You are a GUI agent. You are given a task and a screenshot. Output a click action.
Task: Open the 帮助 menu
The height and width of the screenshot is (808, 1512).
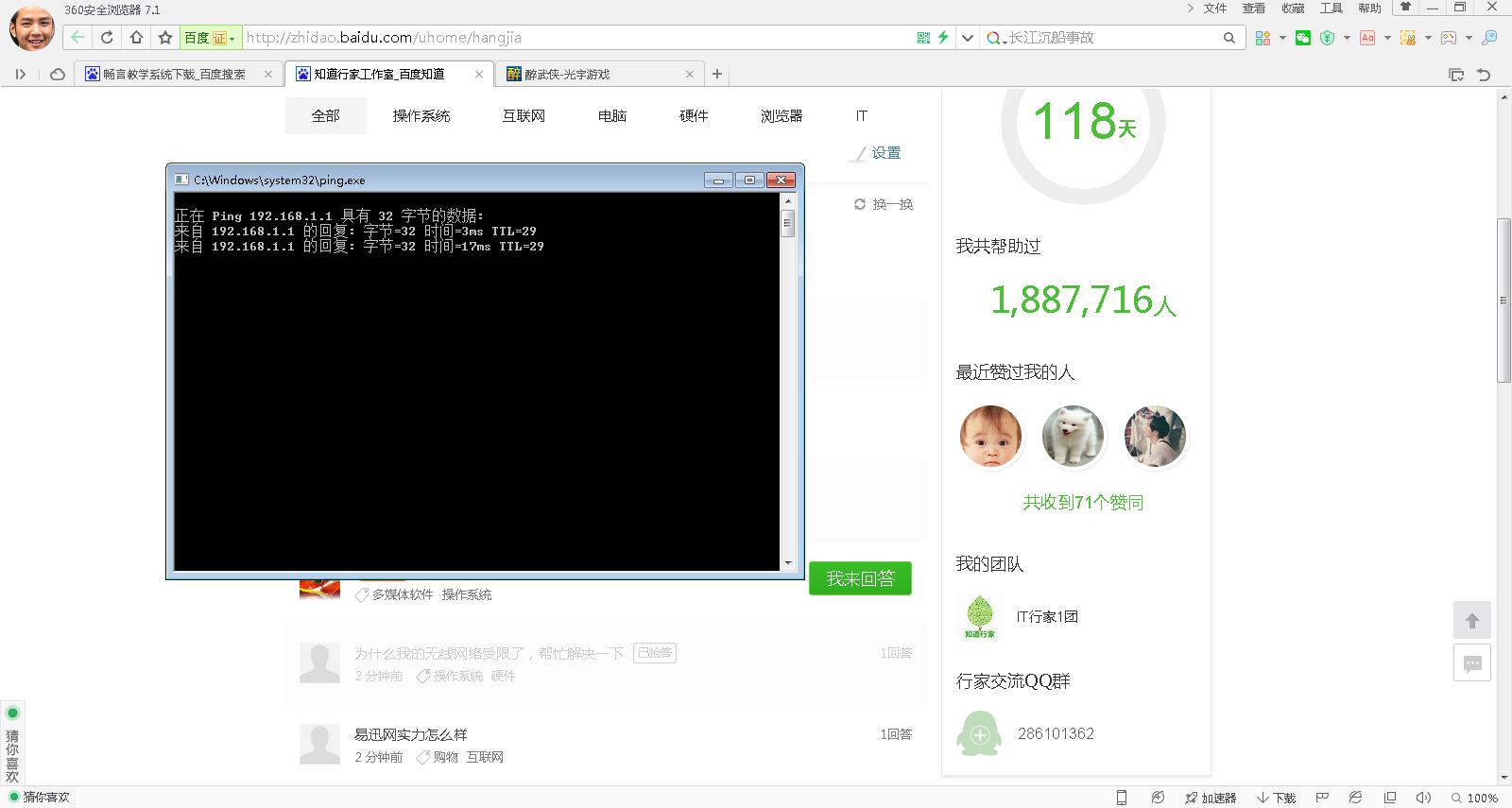pyautogui.click(x=1369, y=9)
